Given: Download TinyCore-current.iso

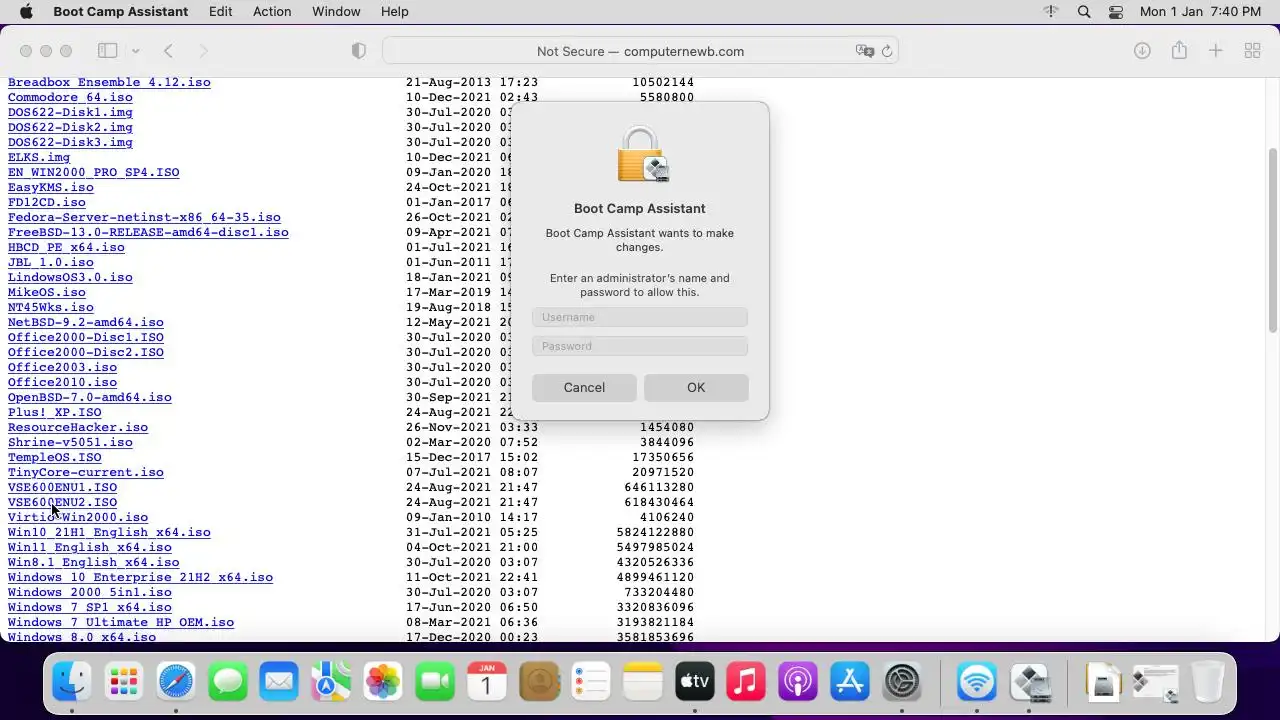Looking at the screenshot, I should click(x=86, y=472).
